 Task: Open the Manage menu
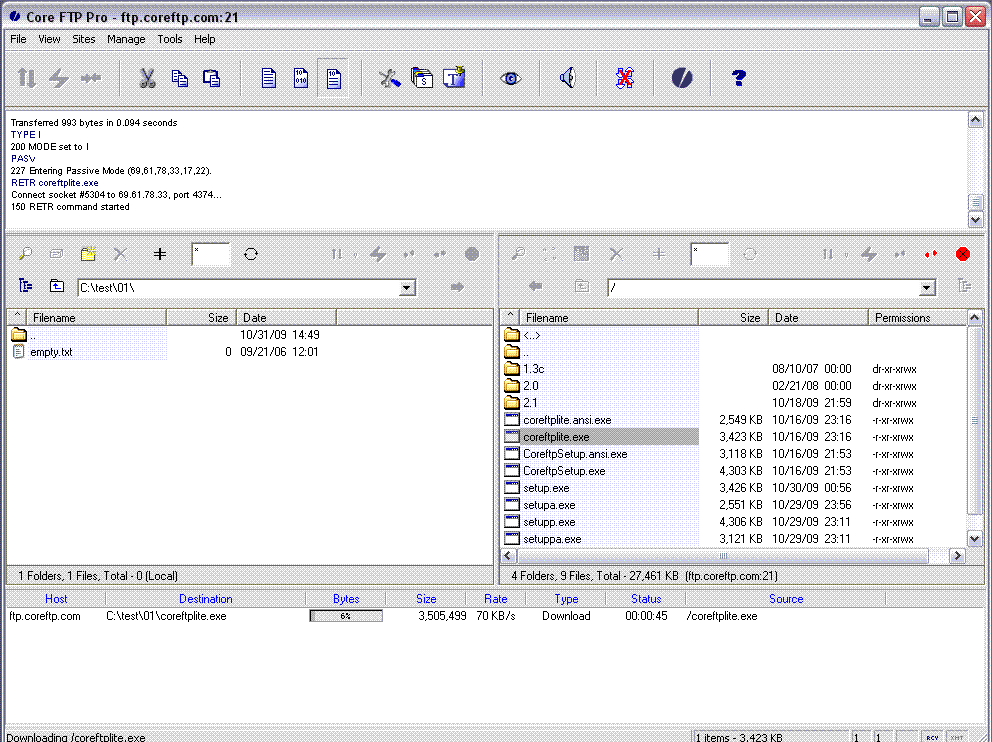126,39
